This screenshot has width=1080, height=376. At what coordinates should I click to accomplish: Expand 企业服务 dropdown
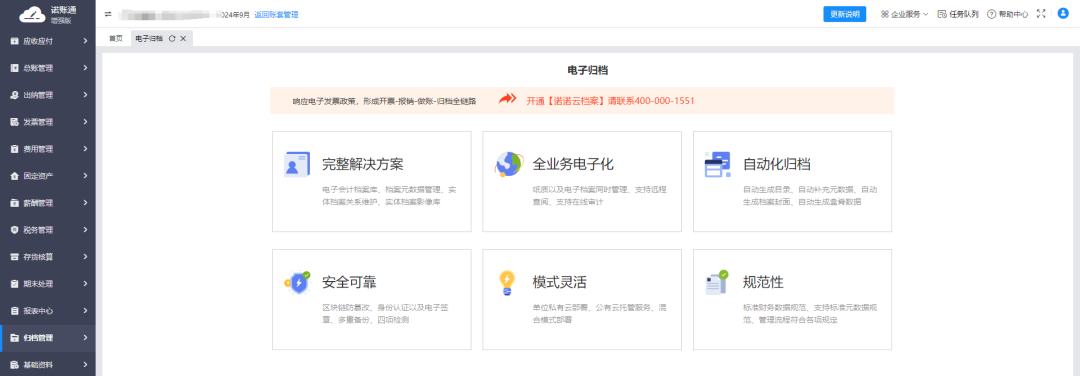click(x=904, y=14)
